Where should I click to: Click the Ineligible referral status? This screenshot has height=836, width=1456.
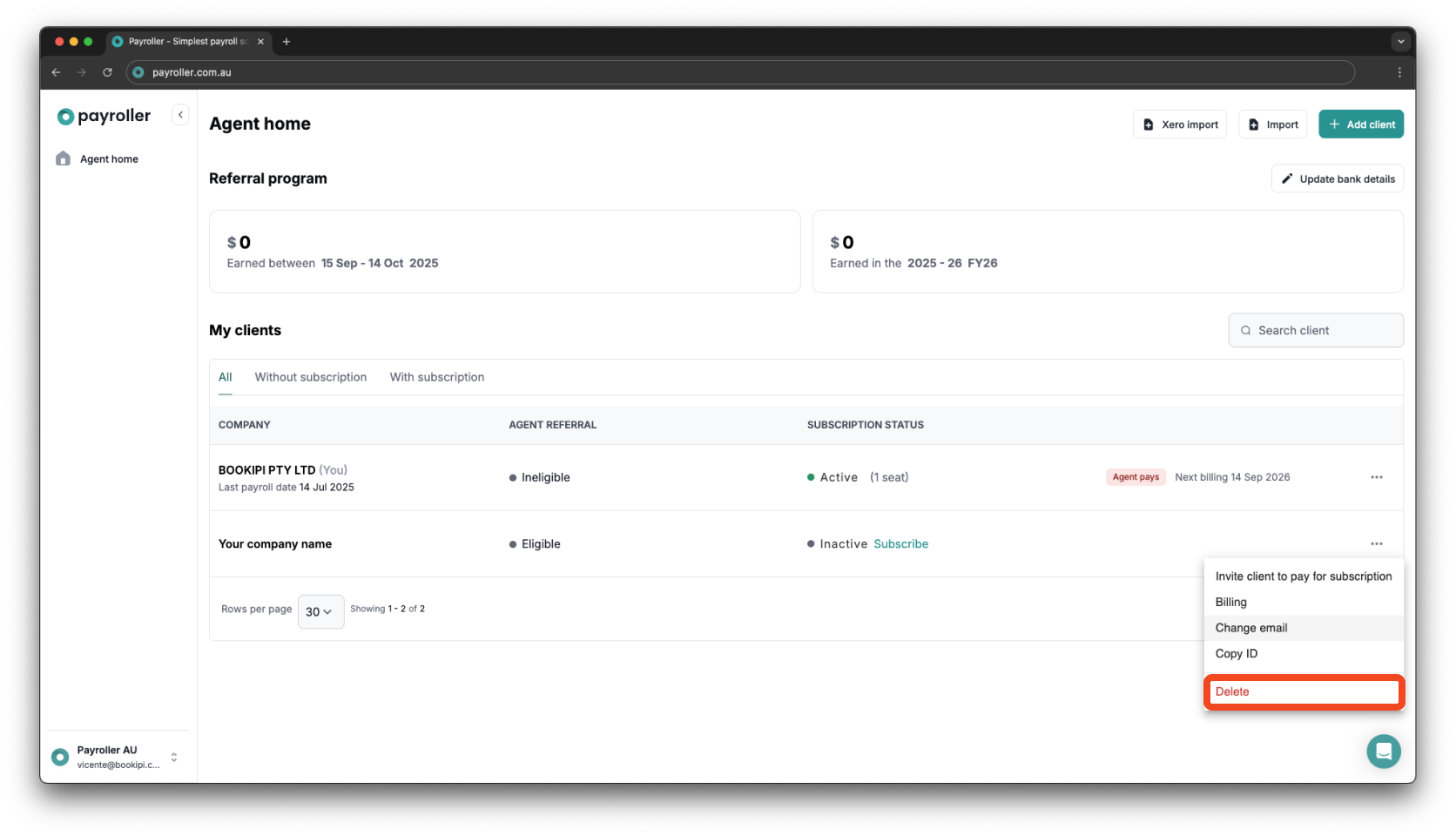click(x=540, y=477)
